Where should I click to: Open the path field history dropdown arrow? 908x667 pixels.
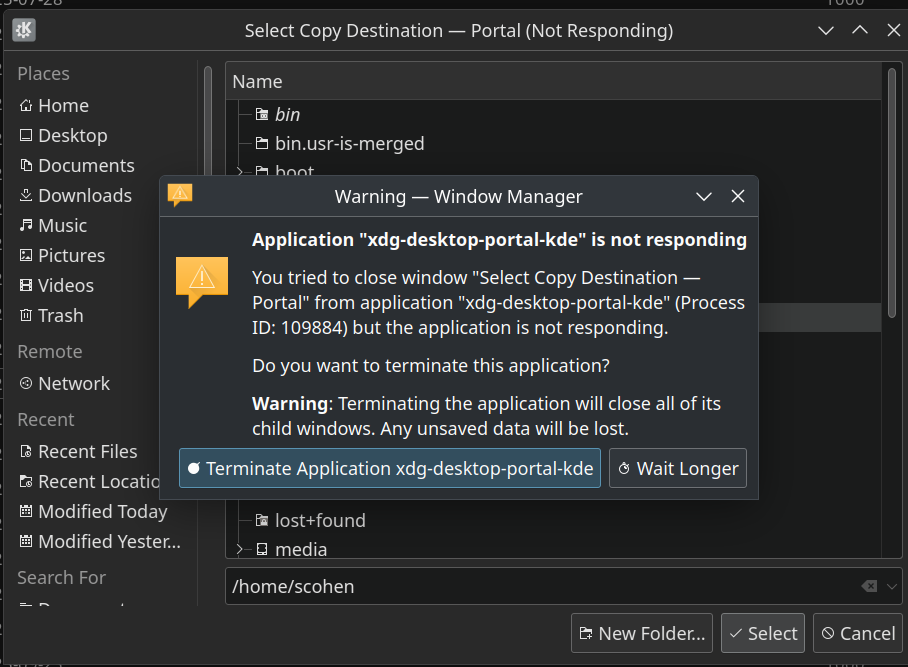tap(892, 586)
